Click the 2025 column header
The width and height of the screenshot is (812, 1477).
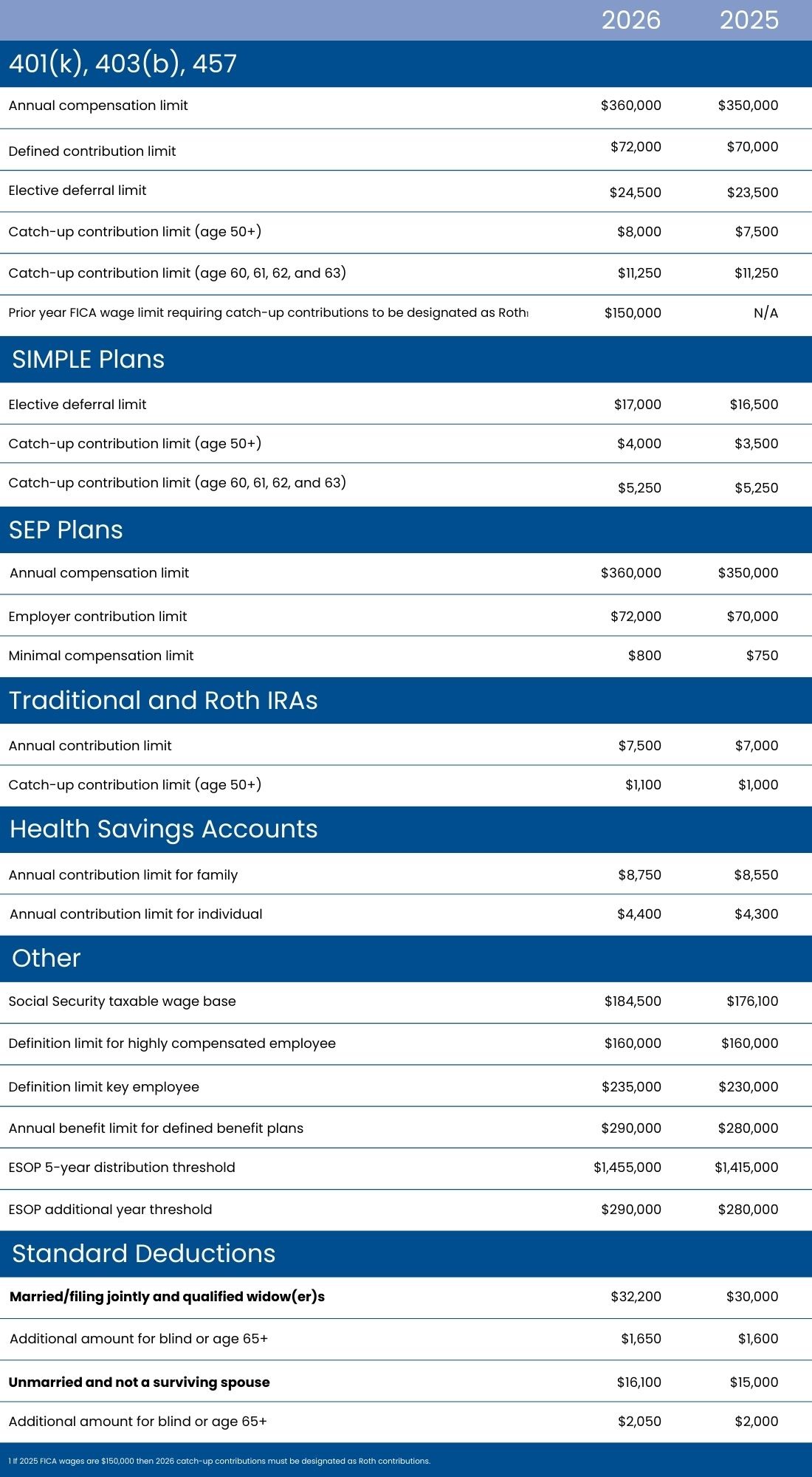[749, 20]
